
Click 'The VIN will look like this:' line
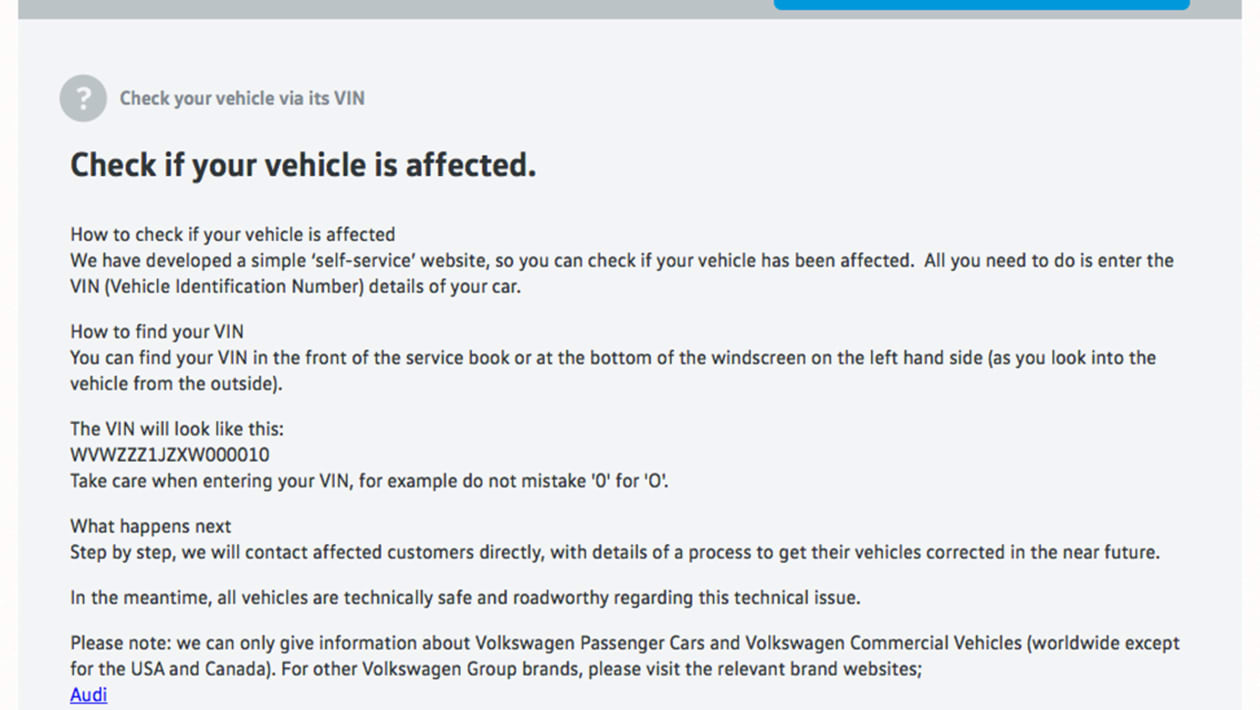coord(177,429)
